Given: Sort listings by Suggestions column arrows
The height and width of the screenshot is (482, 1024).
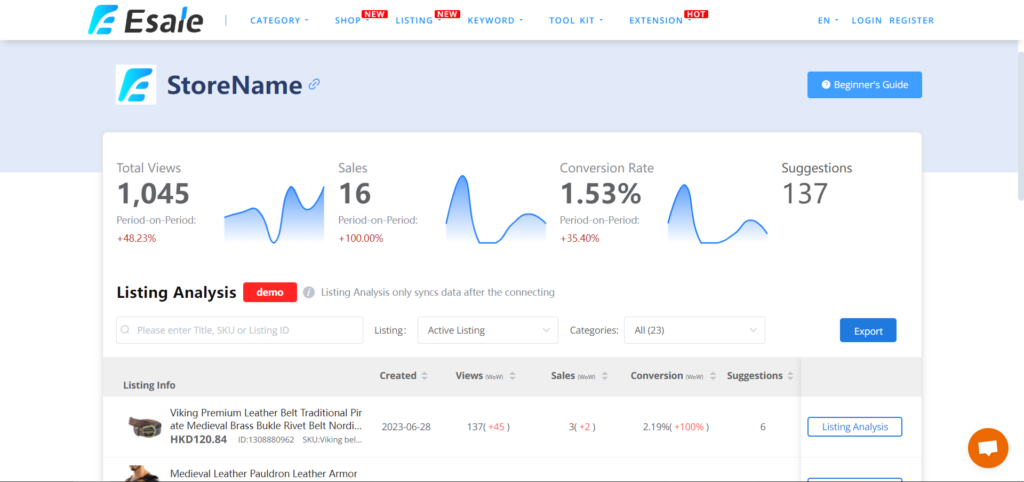Looking at the screenshot, I should coord(790,376).
